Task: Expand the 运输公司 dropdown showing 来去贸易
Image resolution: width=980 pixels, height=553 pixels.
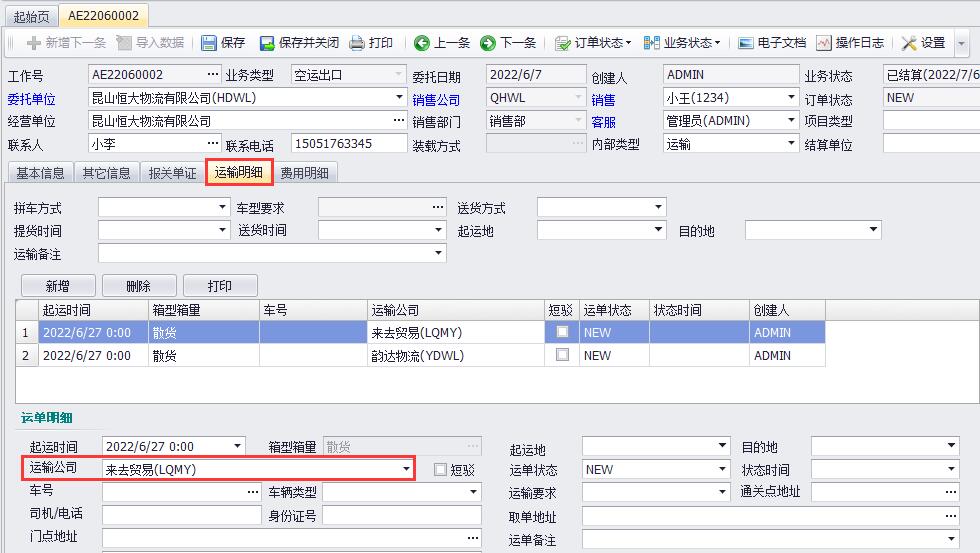Action: (x=406, y=469)
